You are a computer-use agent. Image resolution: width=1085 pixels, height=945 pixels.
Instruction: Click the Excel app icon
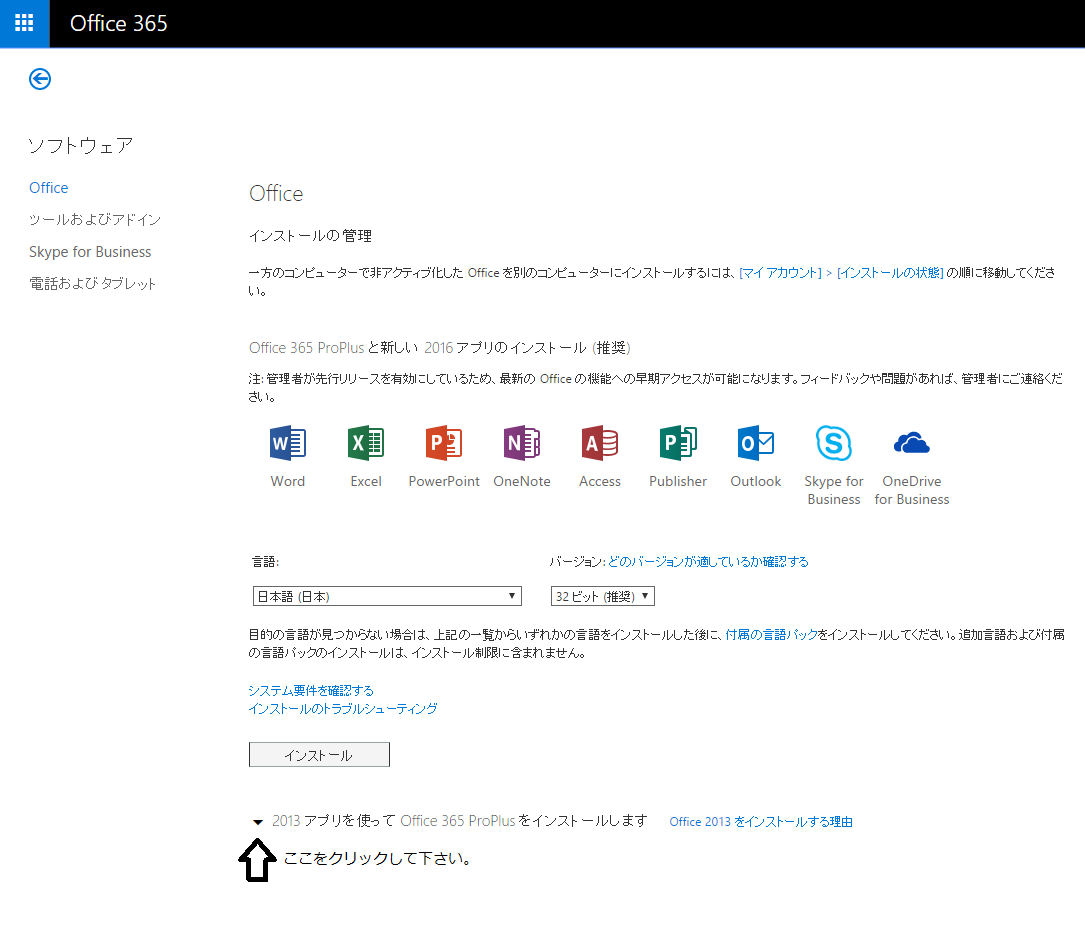366,443
